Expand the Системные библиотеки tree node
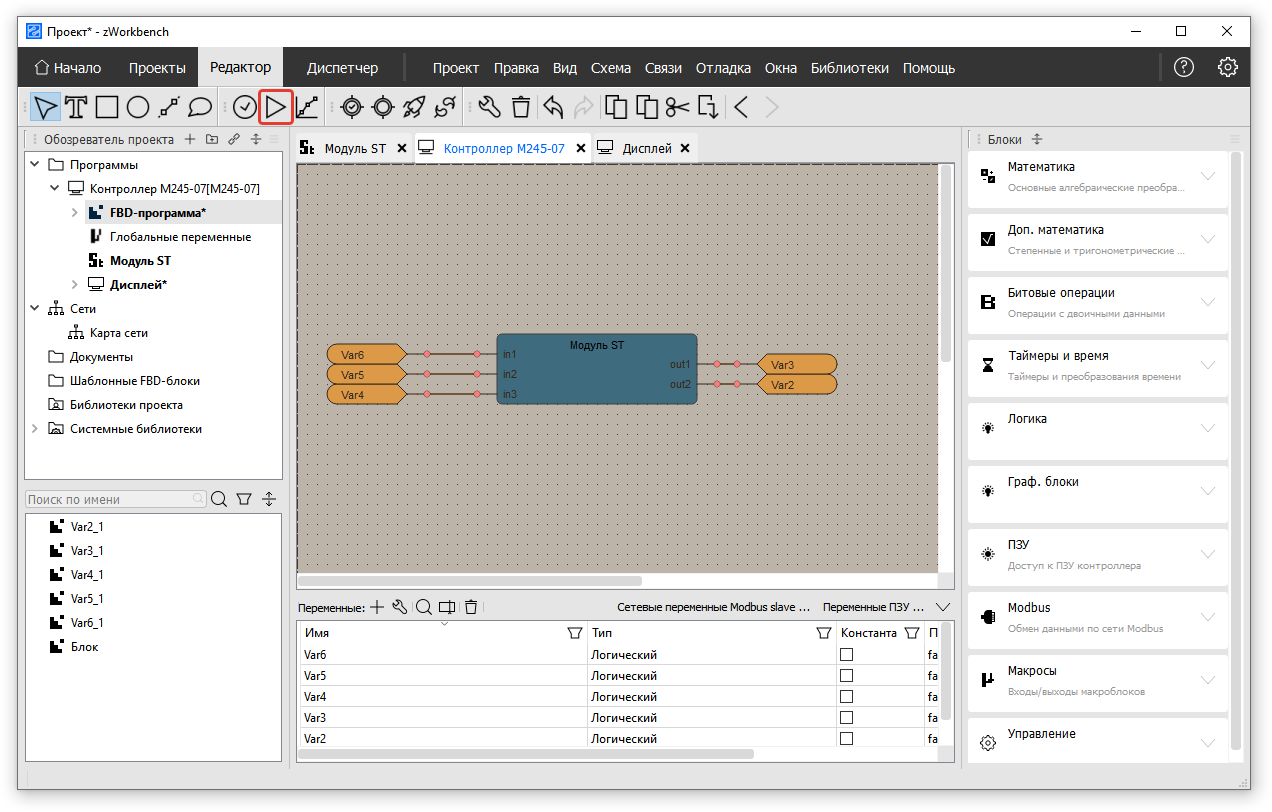The image size is (1272, 812). 36,429
